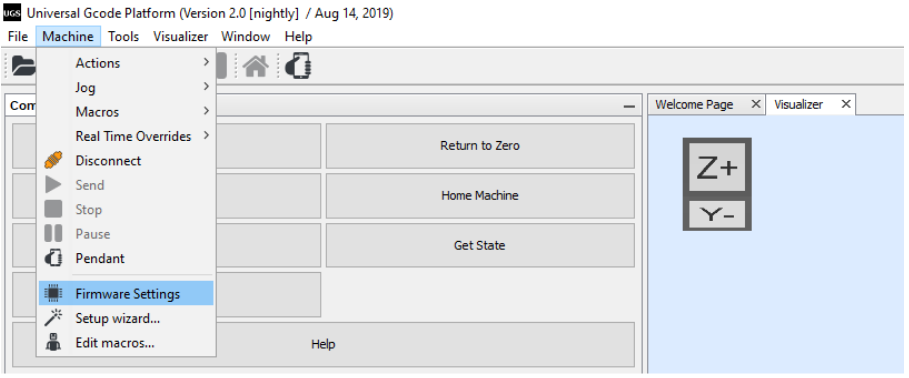Click the Pendant icon in Machine menu

click(x=53, y=258)
